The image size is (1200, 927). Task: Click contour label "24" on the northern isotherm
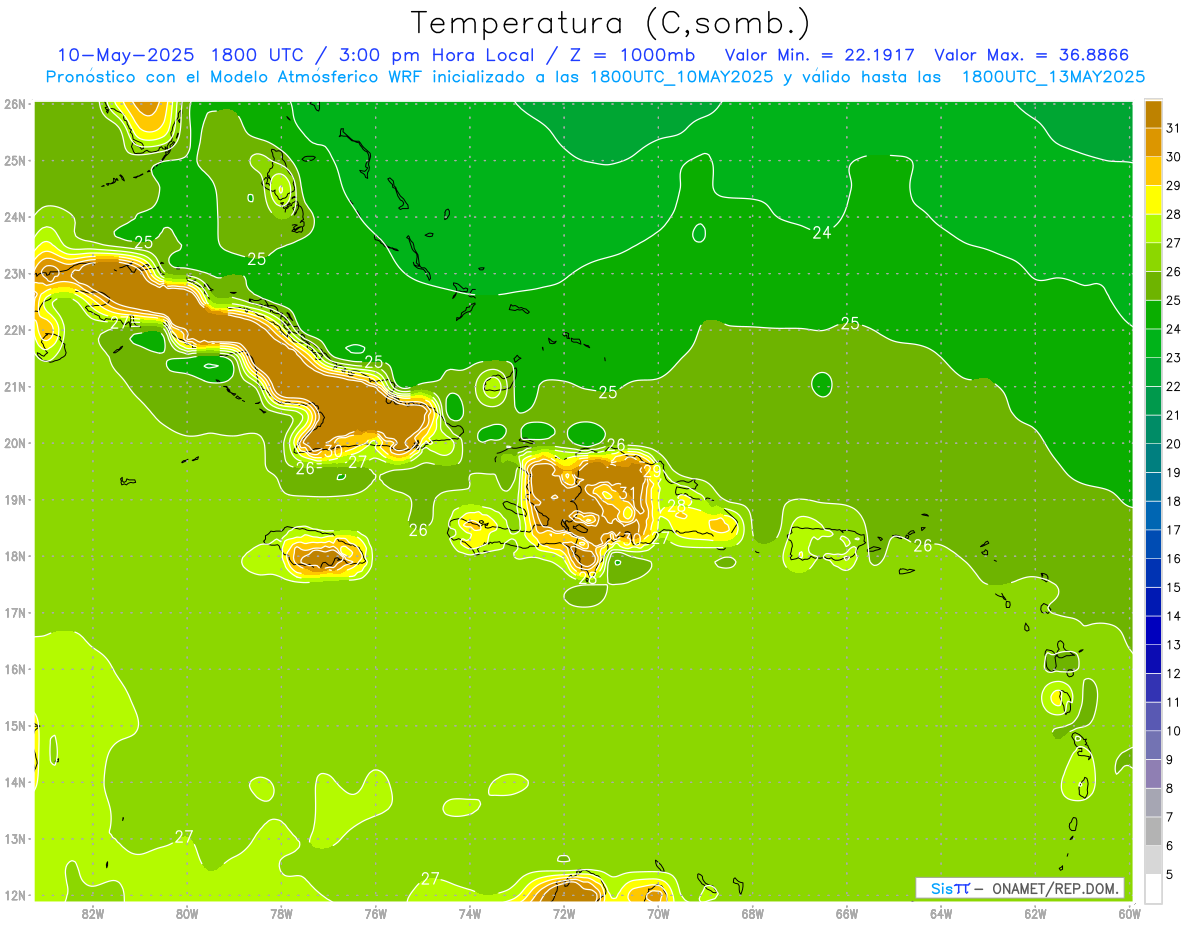point(822,233)
